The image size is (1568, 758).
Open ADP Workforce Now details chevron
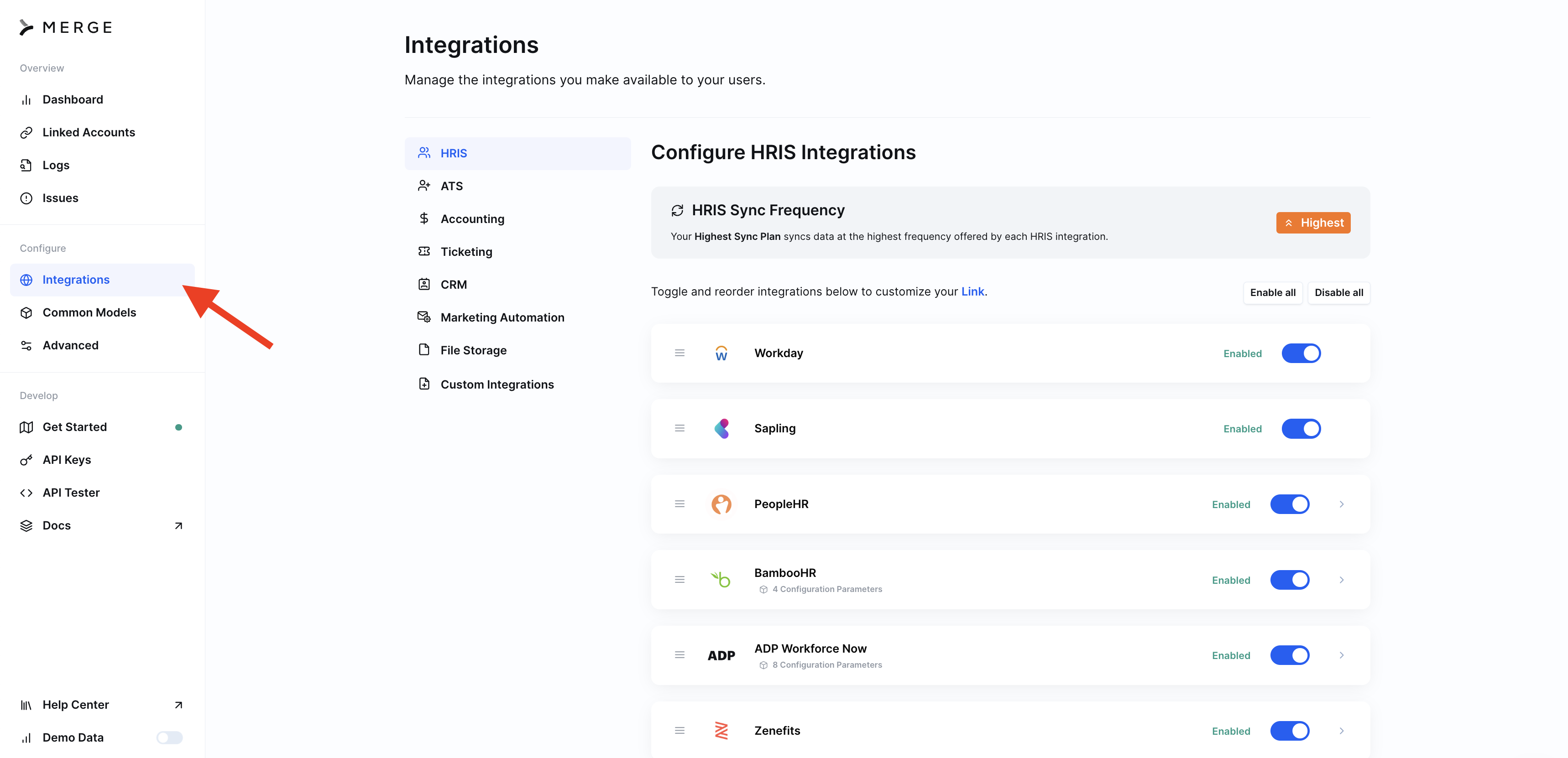[x=1341, y=655]
